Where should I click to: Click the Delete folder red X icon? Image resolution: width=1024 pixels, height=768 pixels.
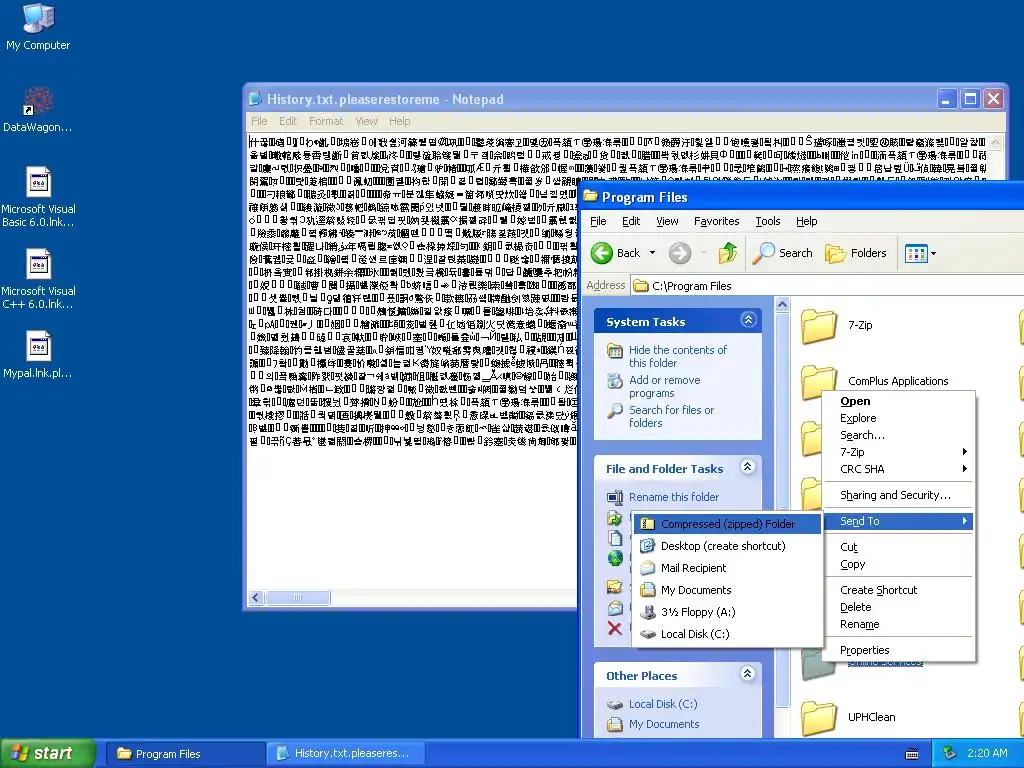[615, 628]
